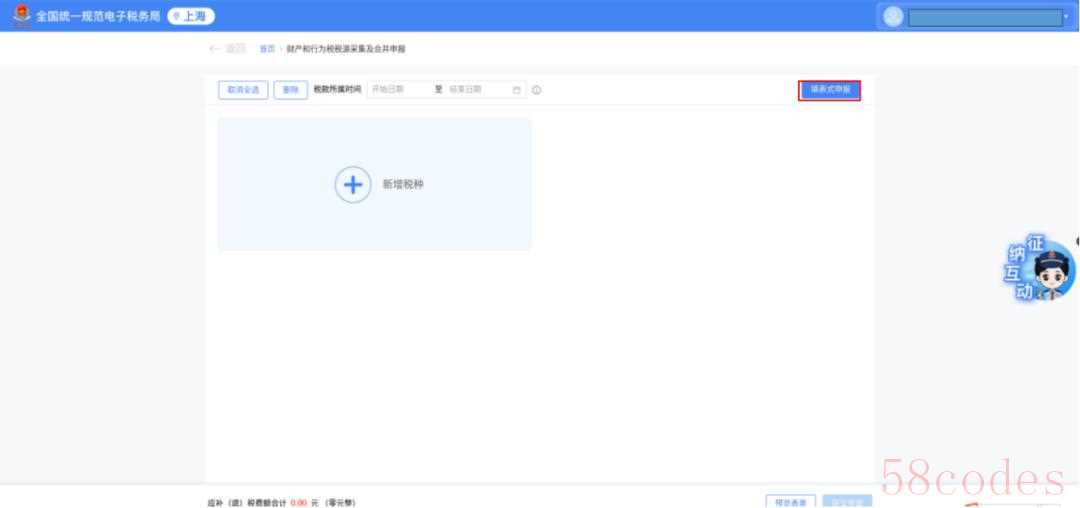This screenshot has height=508, width=1080.
Task: Expand the user account dropdown arrow
Action: [1066, 17]
